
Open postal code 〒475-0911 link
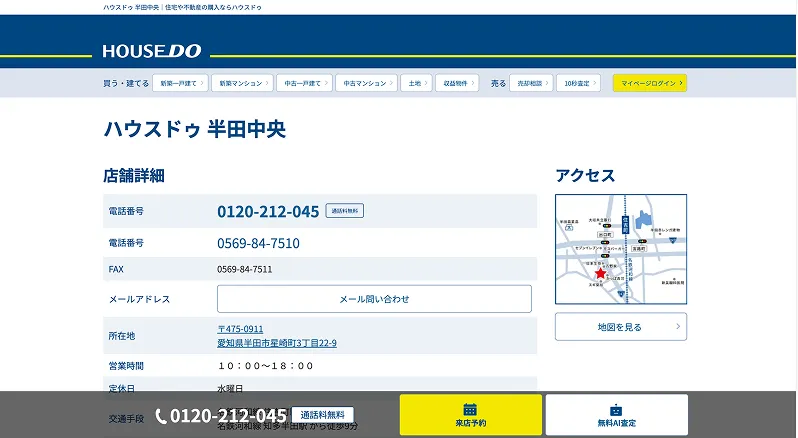pos(240,329)
